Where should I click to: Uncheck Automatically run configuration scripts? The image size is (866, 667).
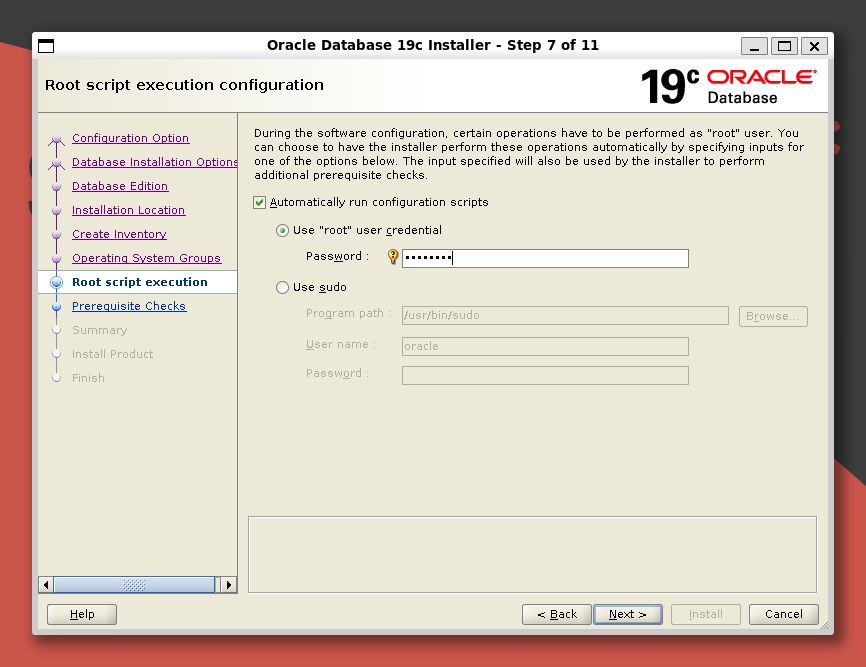pyautogui.click(x=260, y=202)
